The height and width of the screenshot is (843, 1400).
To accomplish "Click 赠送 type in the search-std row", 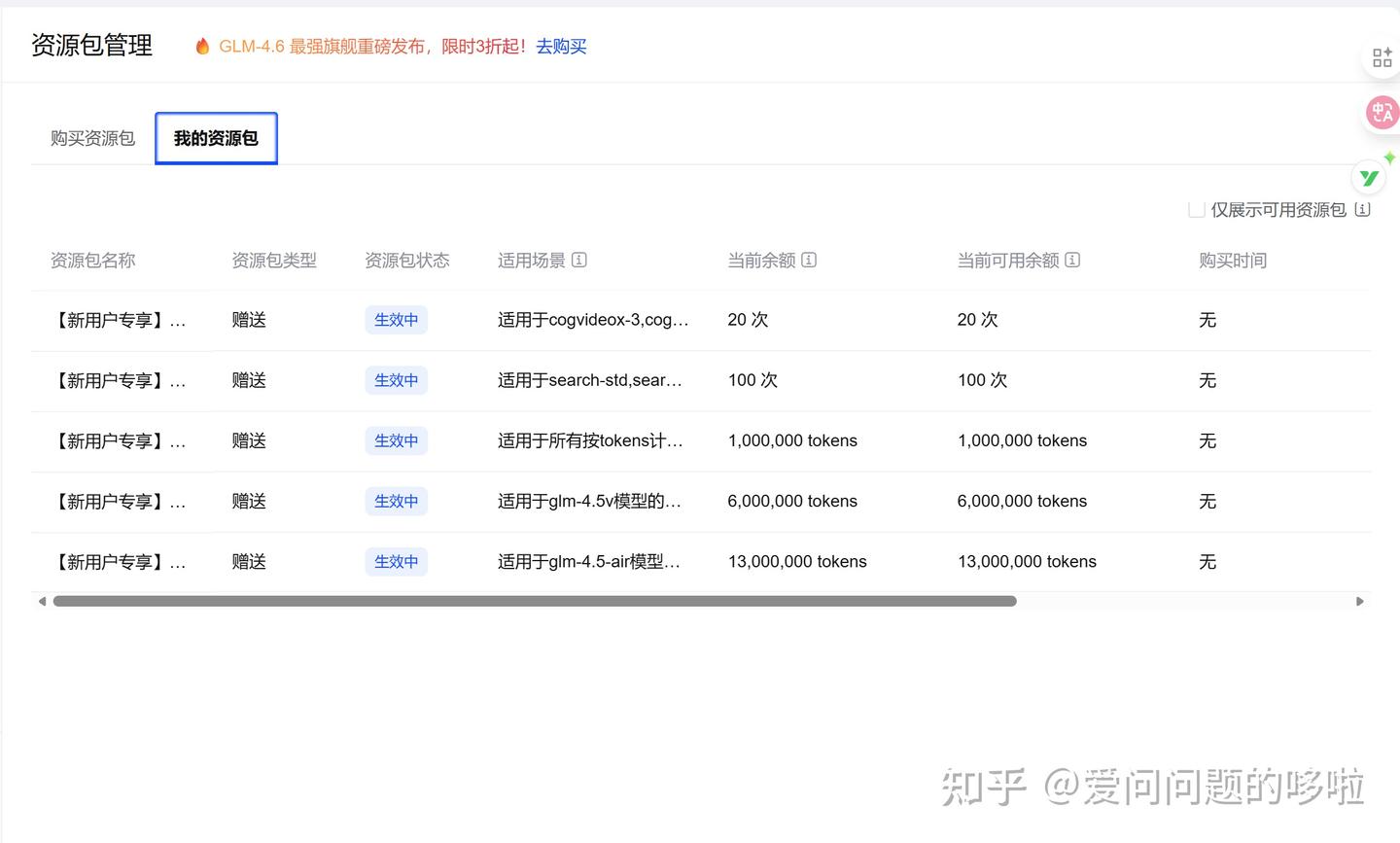I will point(249,380).
